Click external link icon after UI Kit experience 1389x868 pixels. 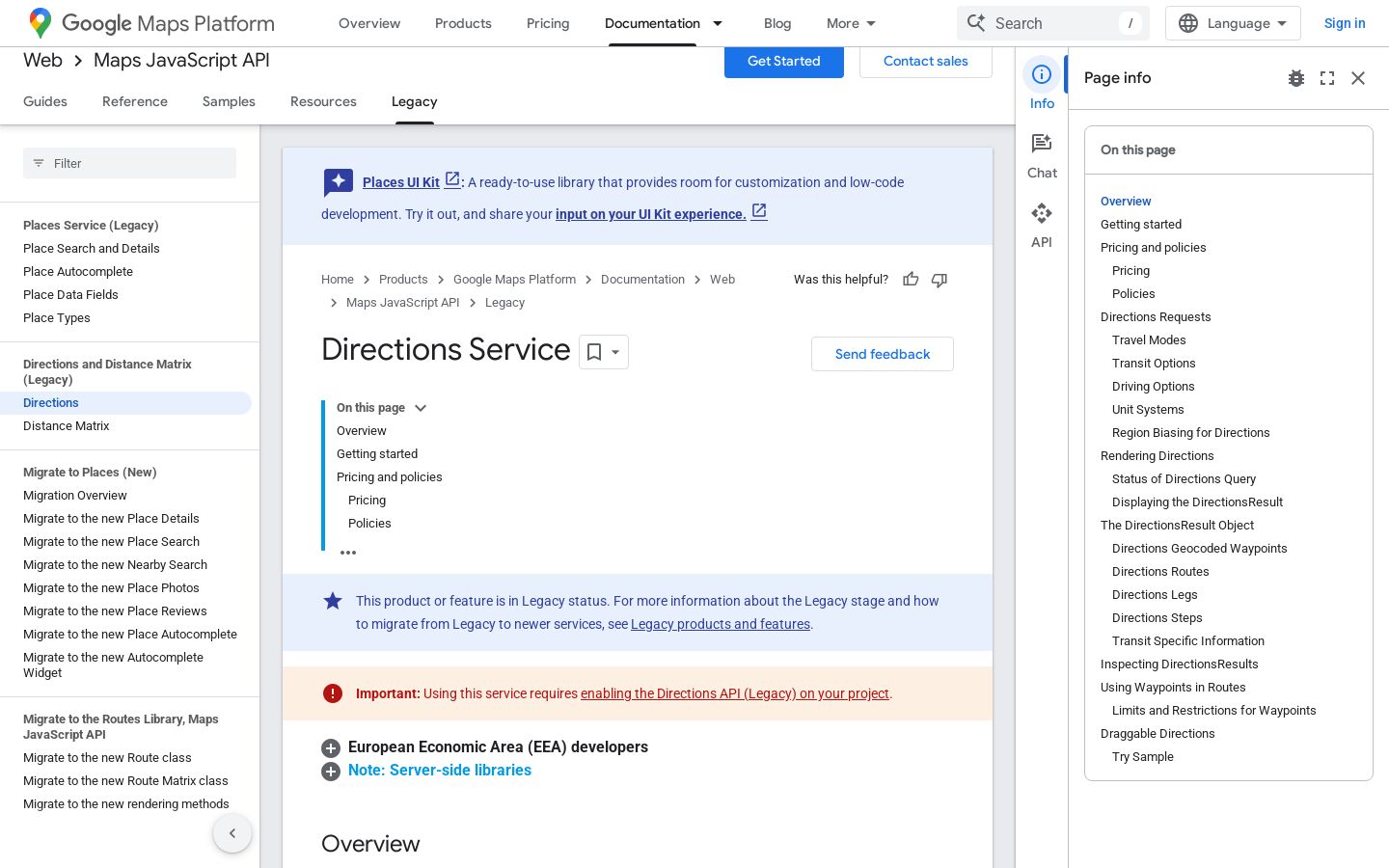click(x=759, y=211)
